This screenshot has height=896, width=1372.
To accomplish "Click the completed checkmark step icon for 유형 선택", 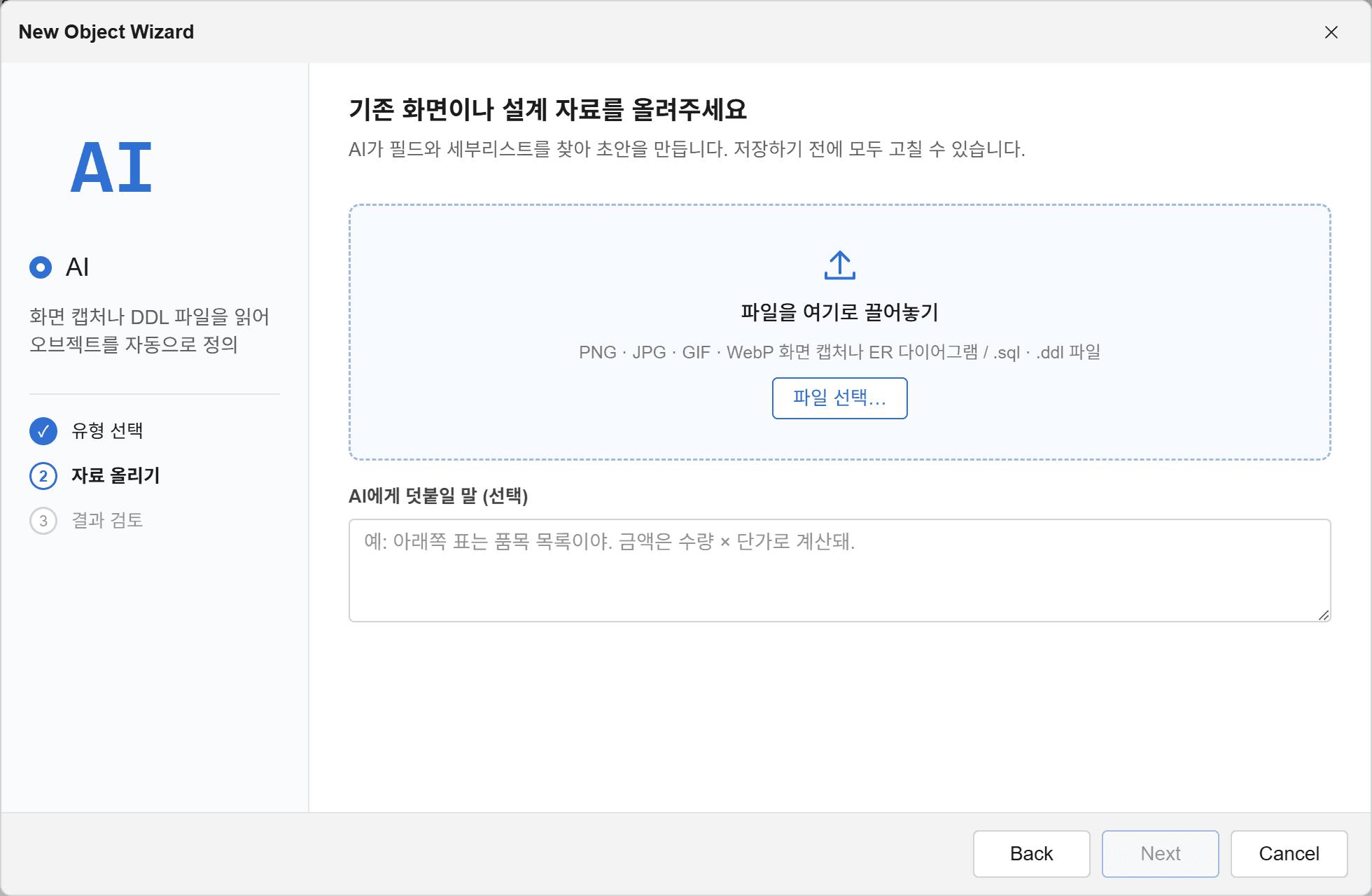I will 43,431.
